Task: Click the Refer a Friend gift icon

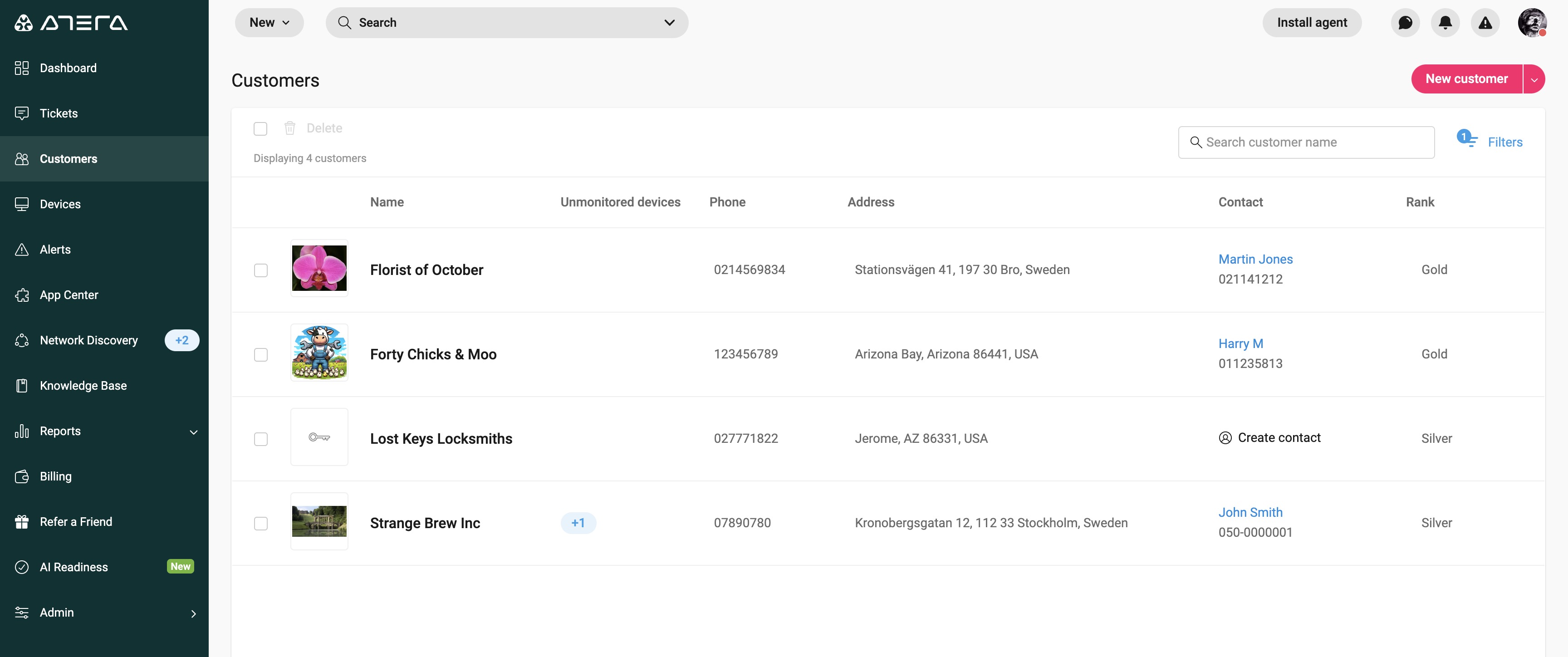Action: click(22, 522)
